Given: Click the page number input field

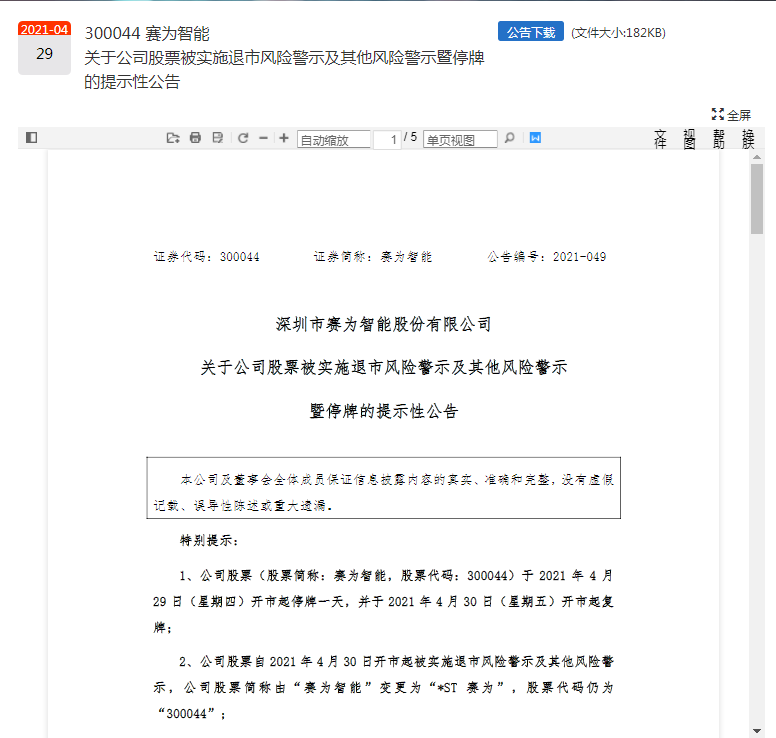Looking at the screenshot, I should [388, 140].
